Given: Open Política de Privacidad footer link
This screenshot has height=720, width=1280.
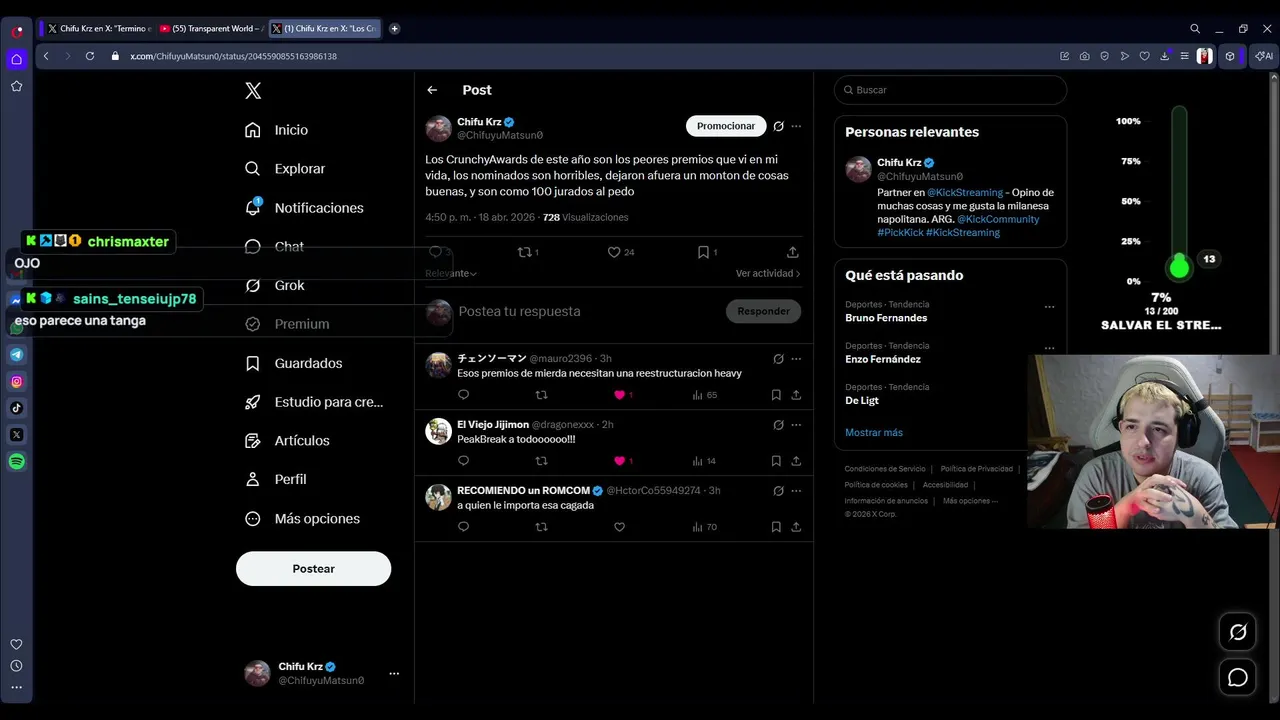Looking at the screenshot, I should click(x=977, y=469).
